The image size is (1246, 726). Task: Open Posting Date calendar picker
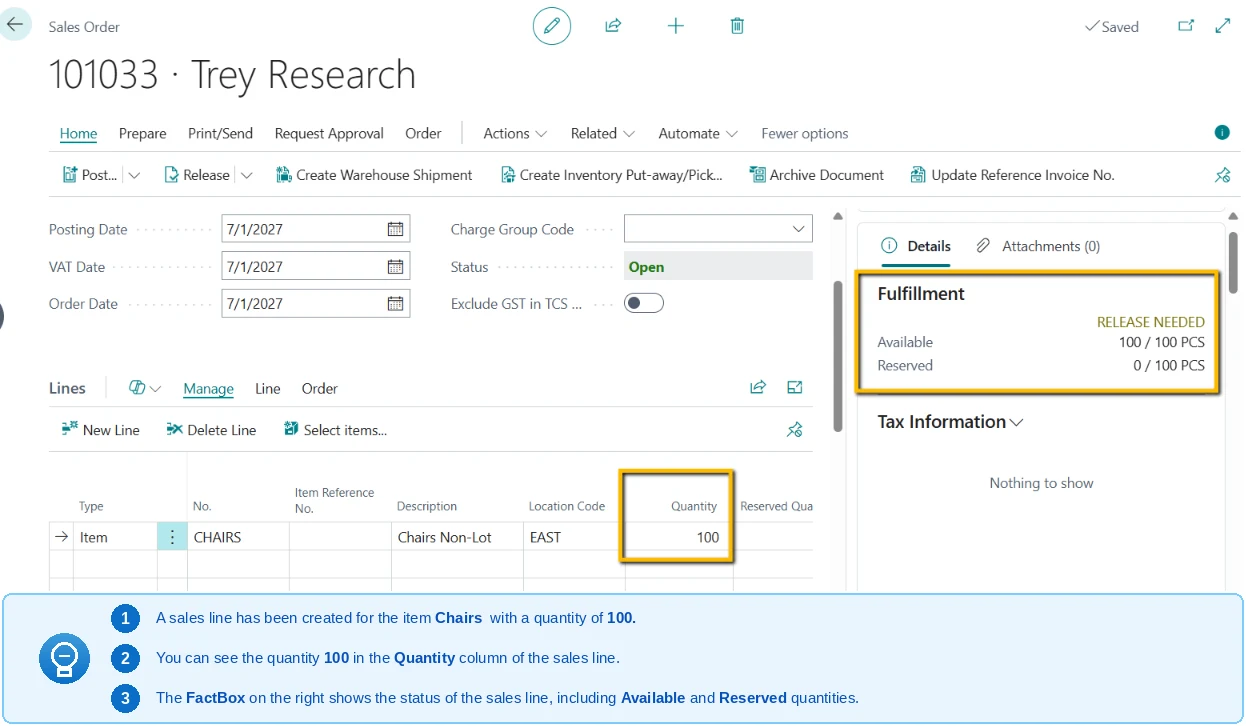396,229
